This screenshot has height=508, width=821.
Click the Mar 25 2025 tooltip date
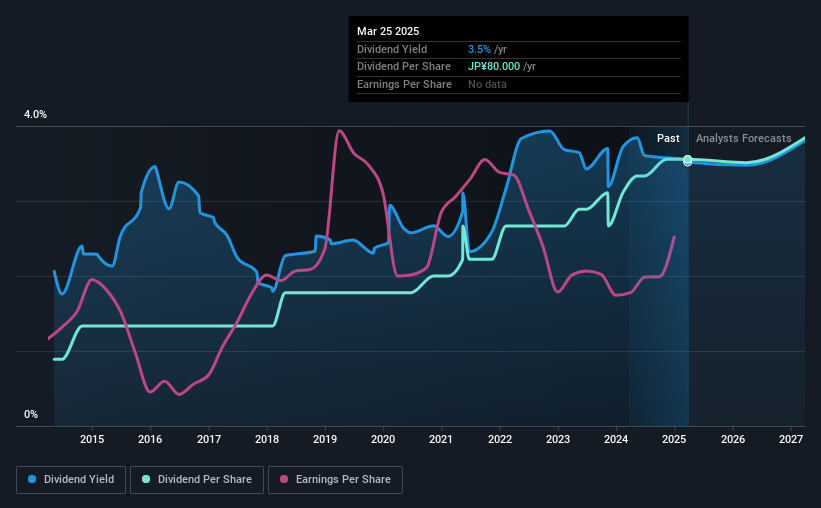pyautogui.click(x=388, y=31)
